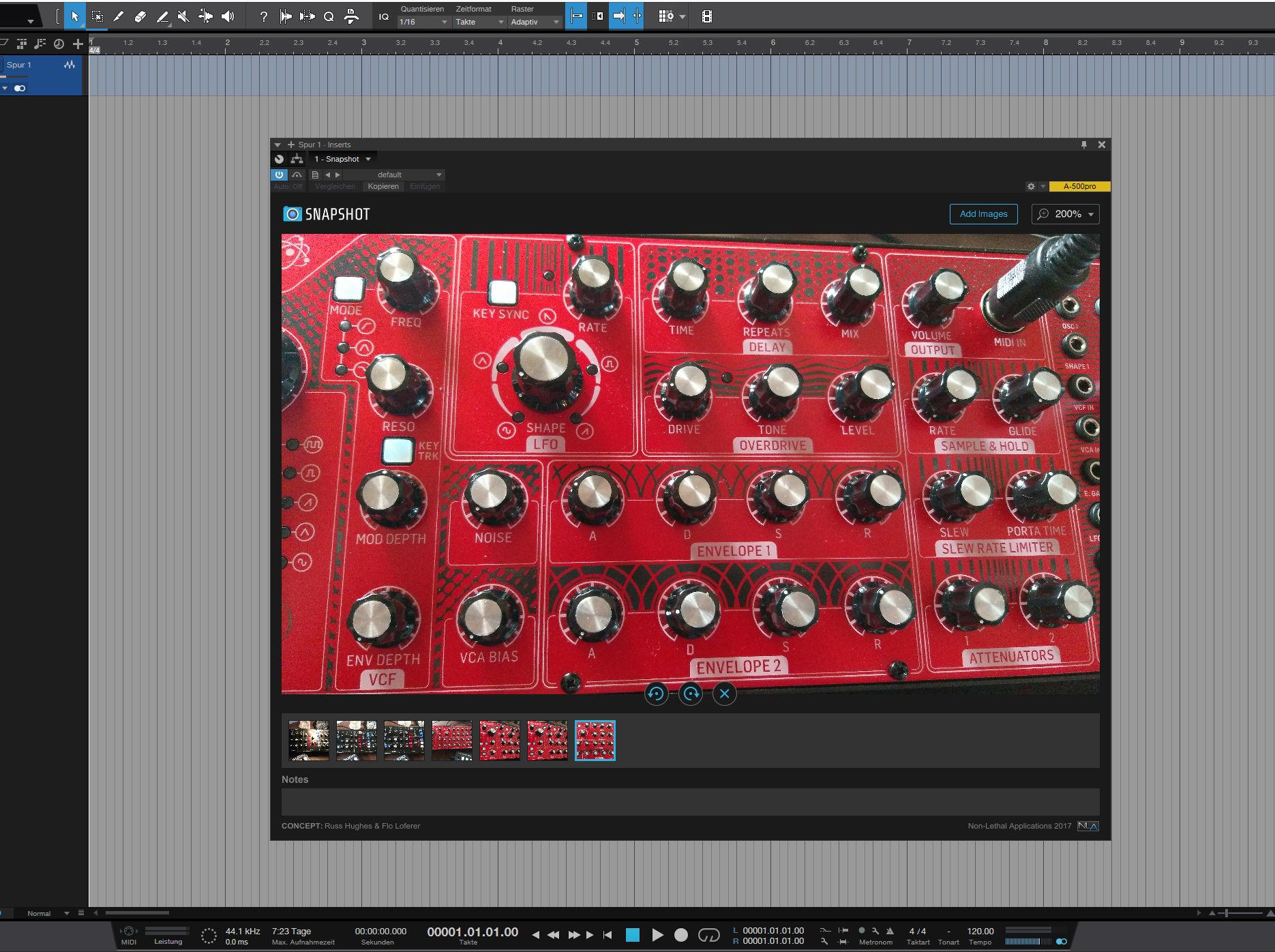The width and height of the screenshot is (1275, 952).
Task: Click the 4/4 Taktart value
Action: tap(917, 931)
